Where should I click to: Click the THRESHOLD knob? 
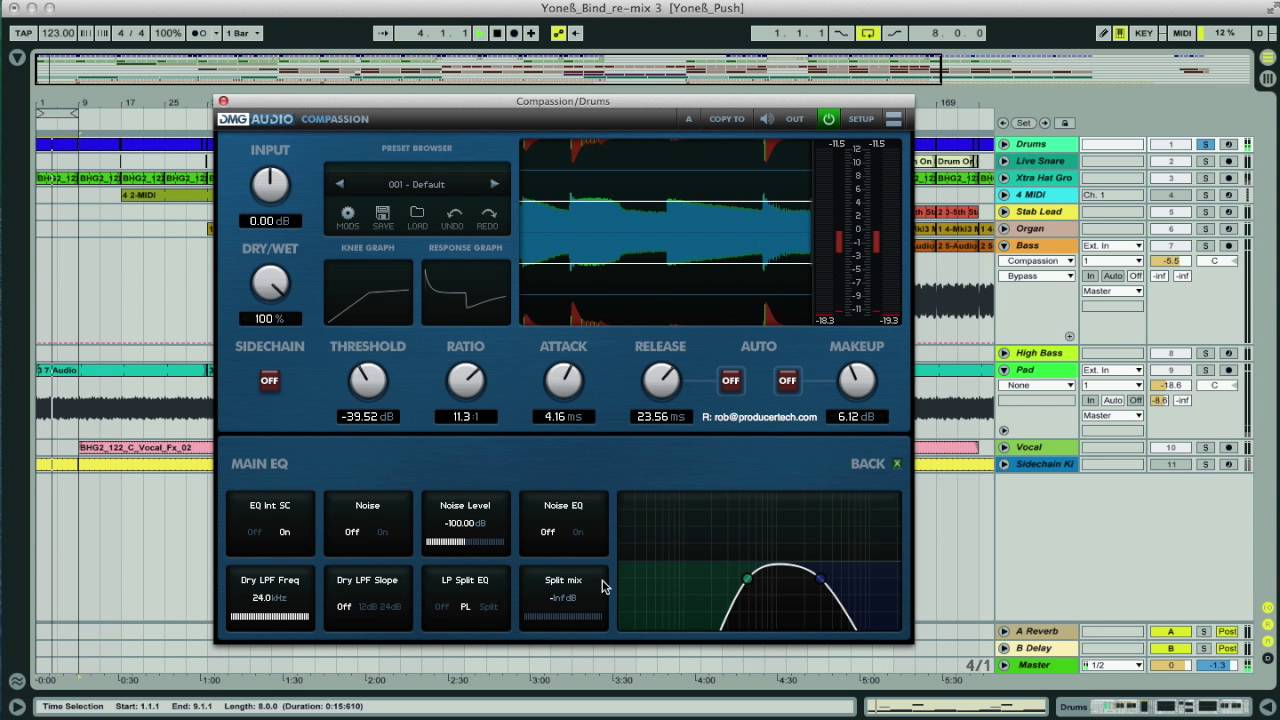point(368,381)
